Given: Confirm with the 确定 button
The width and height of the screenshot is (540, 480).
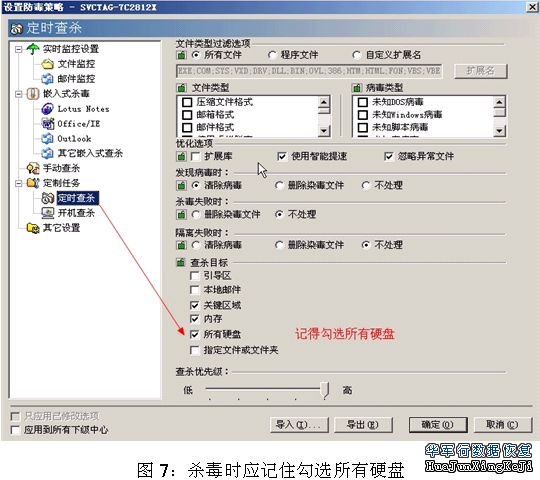Looking at the screenshot, I should click(x=438, y=425).
